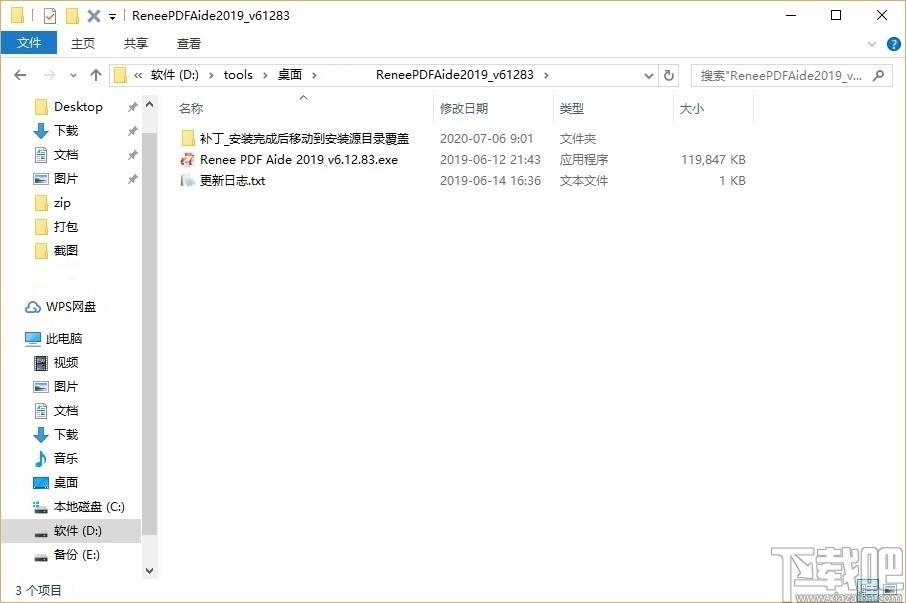Click the navigation pane scrollbar thumb
Image resolution: width=906 pixels, height=603 pixels.
click(149, 334)
